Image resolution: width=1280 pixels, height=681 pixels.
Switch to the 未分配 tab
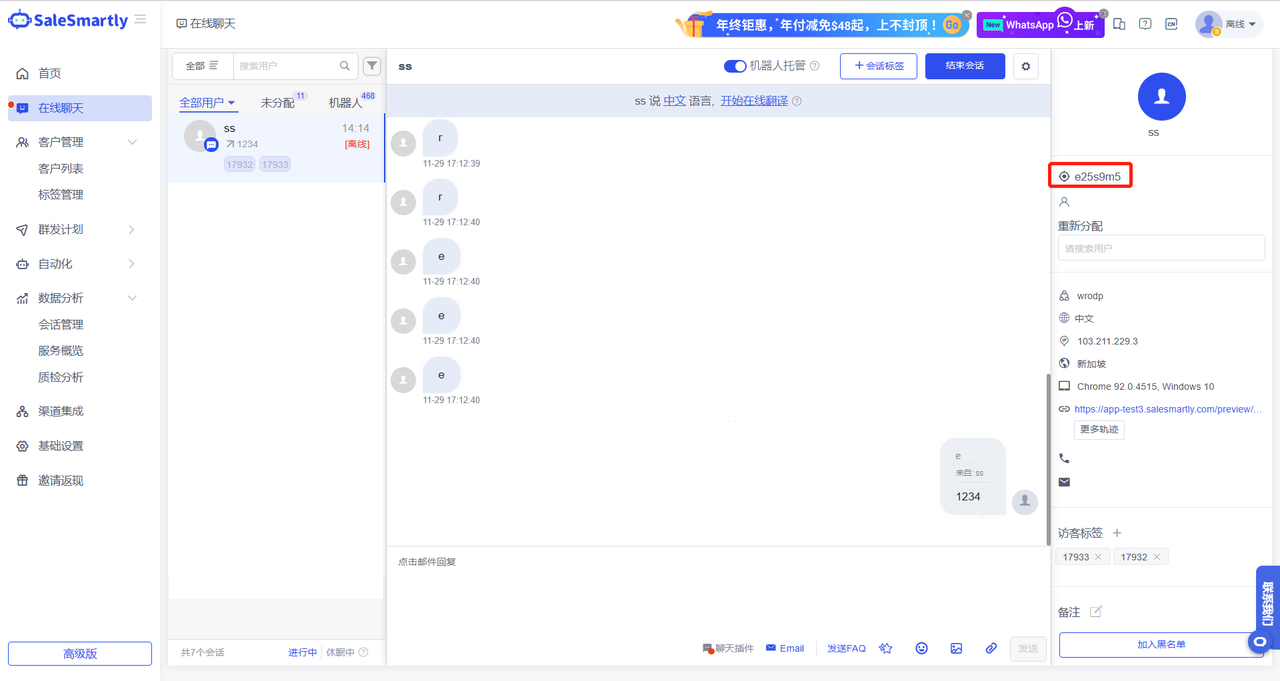click(278, 103)
